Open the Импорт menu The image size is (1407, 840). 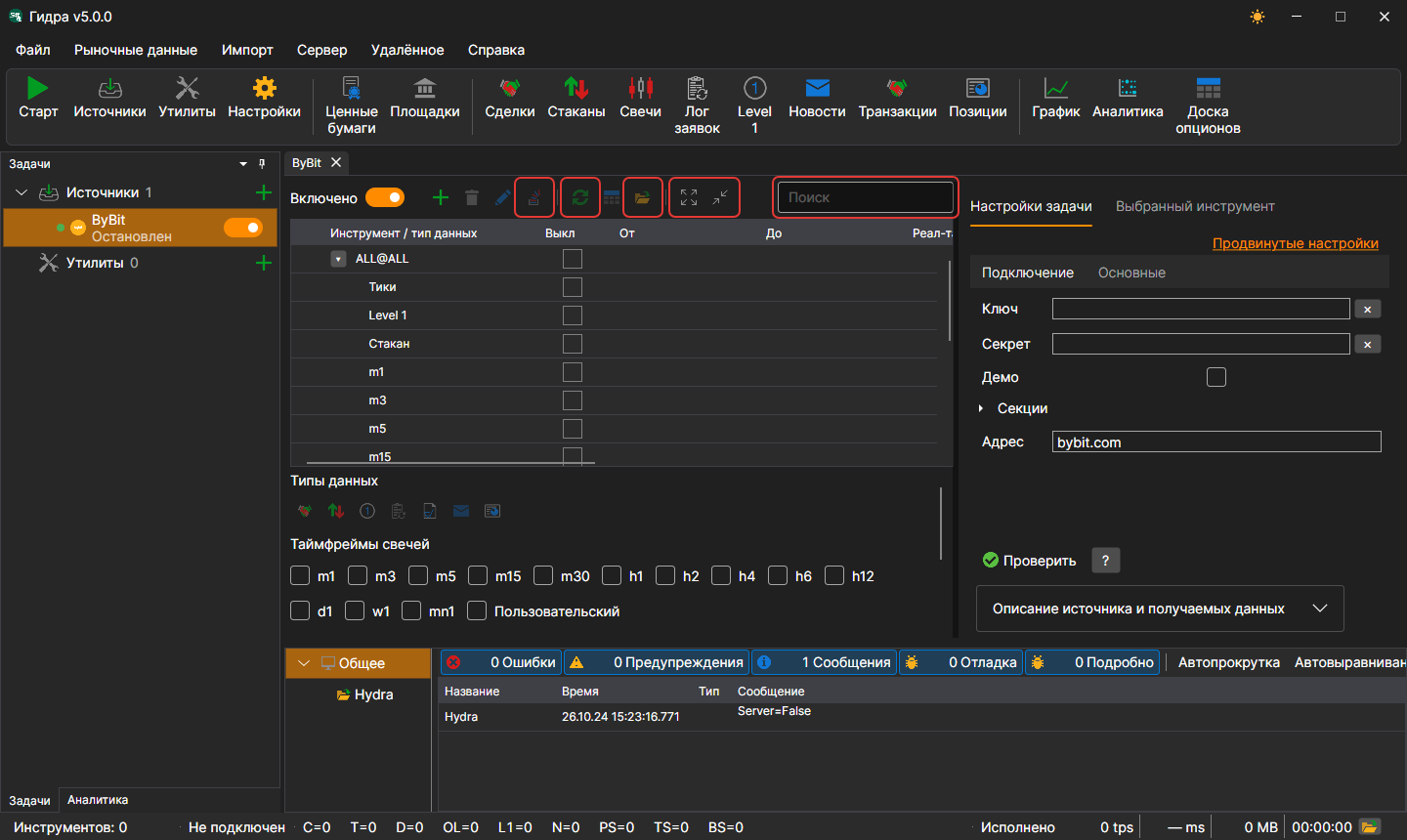(x=247, y=50)
